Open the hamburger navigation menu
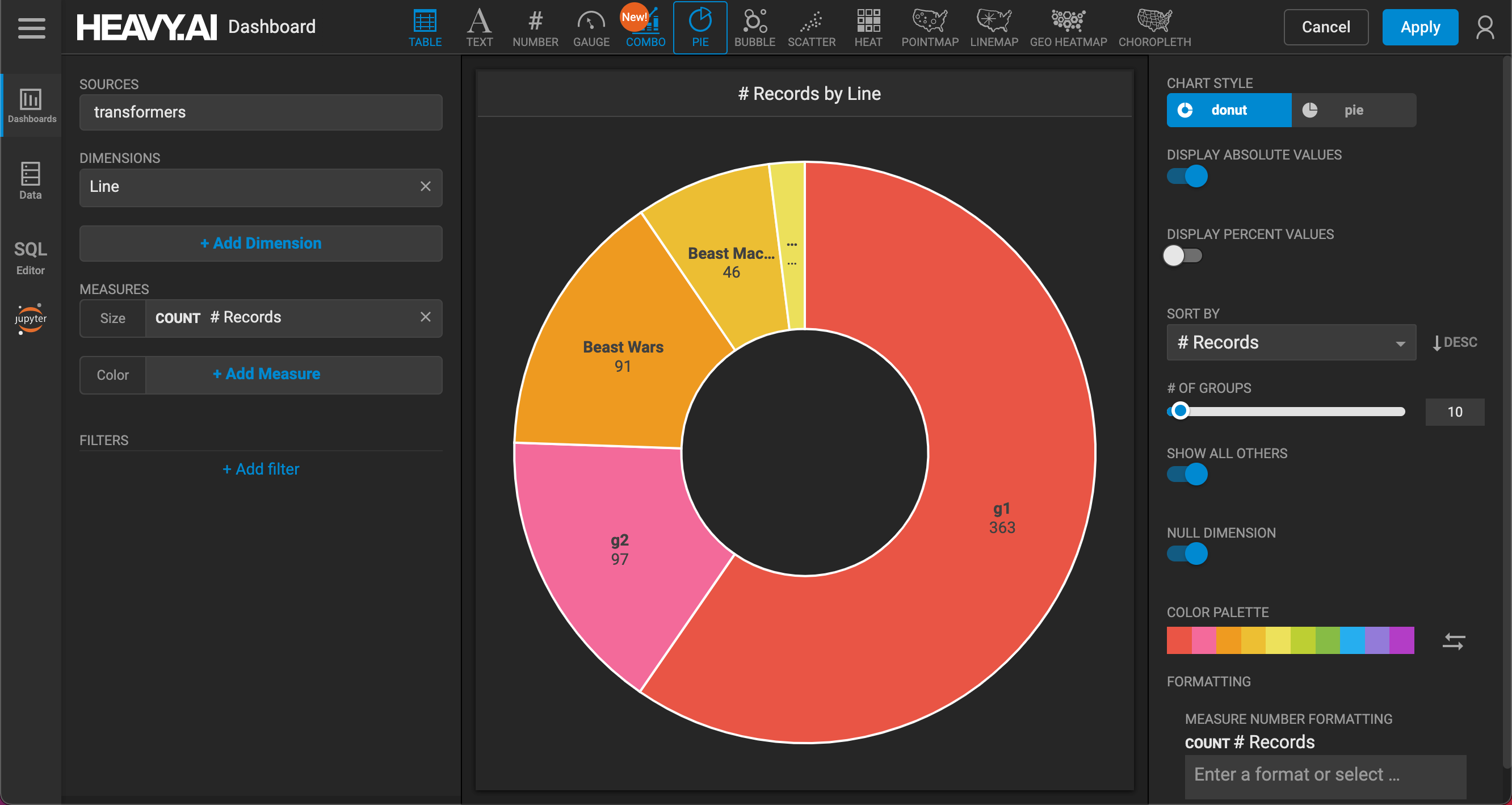The image size is (1512, 805). (31, 28)
